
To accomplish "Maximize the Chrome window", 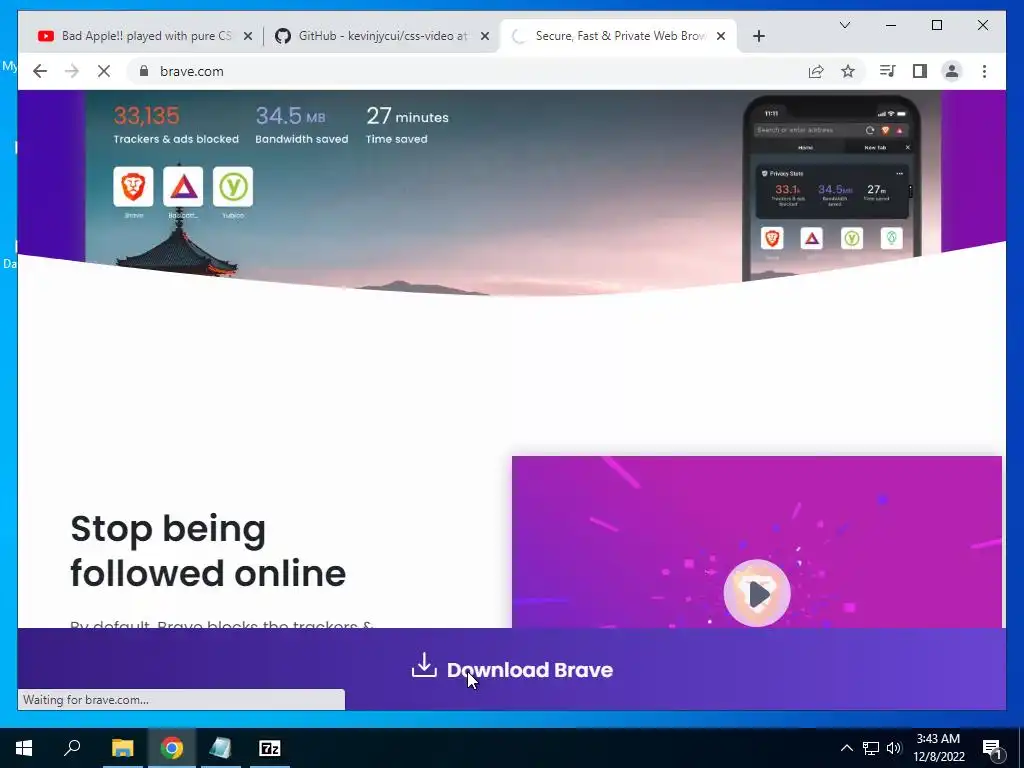I will tap(936, 25).
